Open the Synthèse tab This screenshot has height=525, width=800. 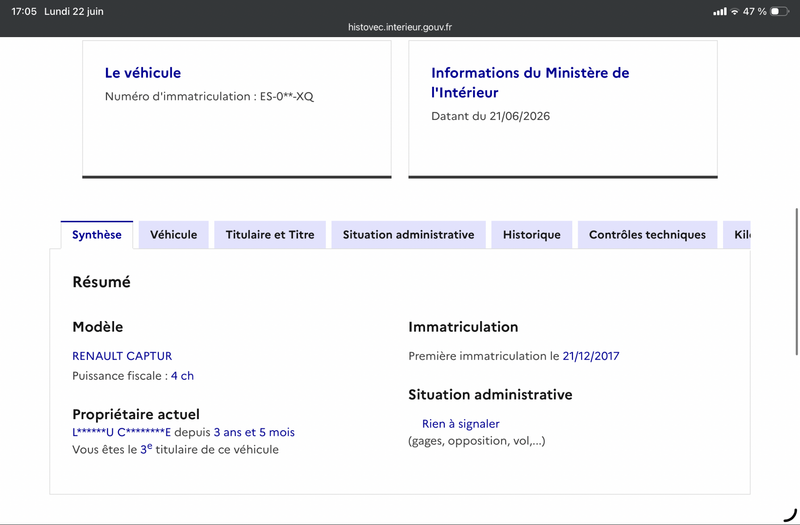coord(97,235)
